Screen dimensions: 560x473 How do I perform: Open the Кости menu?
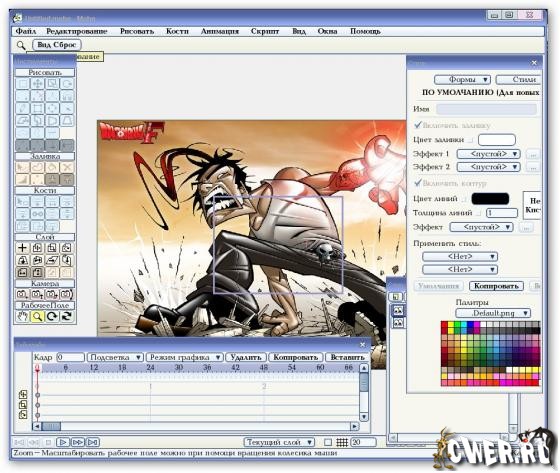click(177, 31)
